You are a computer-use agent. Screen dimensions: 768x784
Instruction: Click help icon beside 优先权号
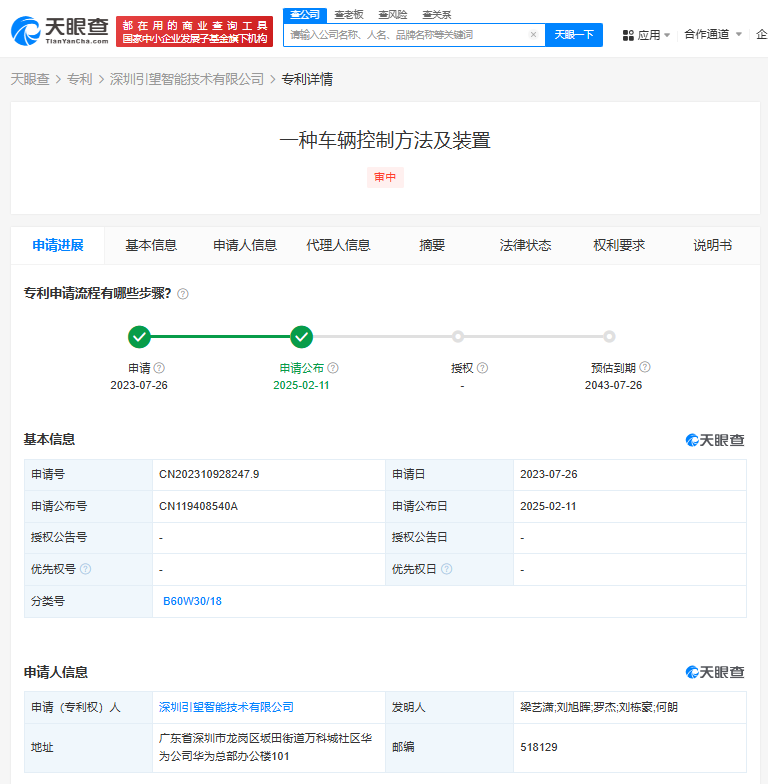(85, 569)
